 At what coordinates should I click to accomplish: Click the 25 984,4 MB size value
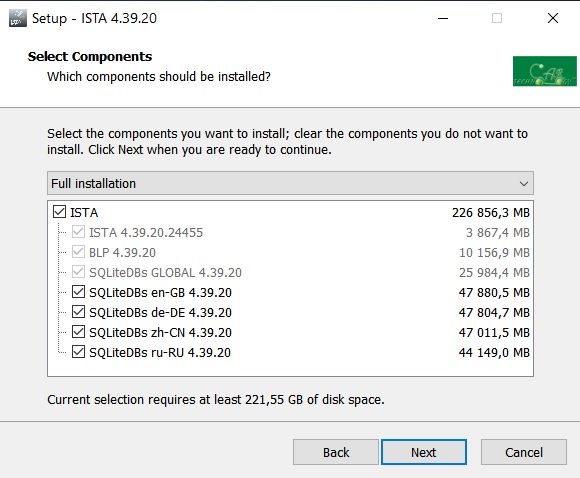495,273
